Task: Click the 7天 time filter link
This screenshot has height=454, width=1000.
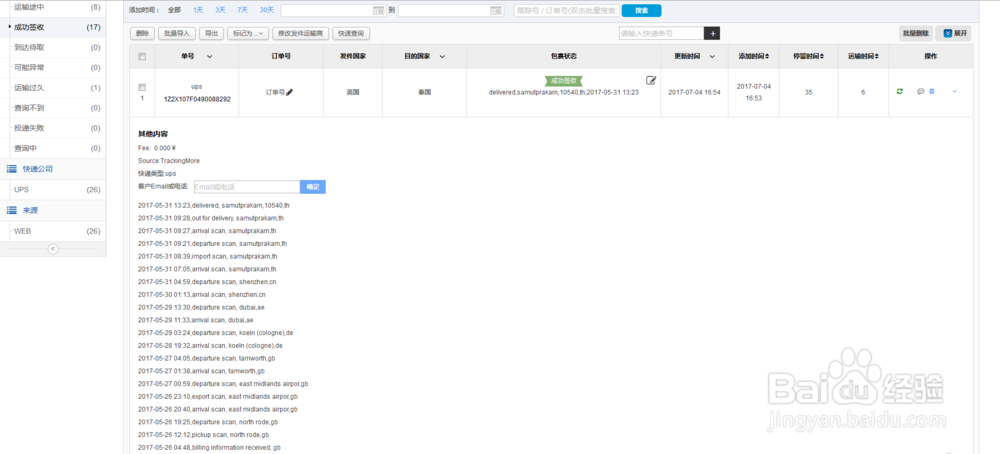Action: click(242, 10)
